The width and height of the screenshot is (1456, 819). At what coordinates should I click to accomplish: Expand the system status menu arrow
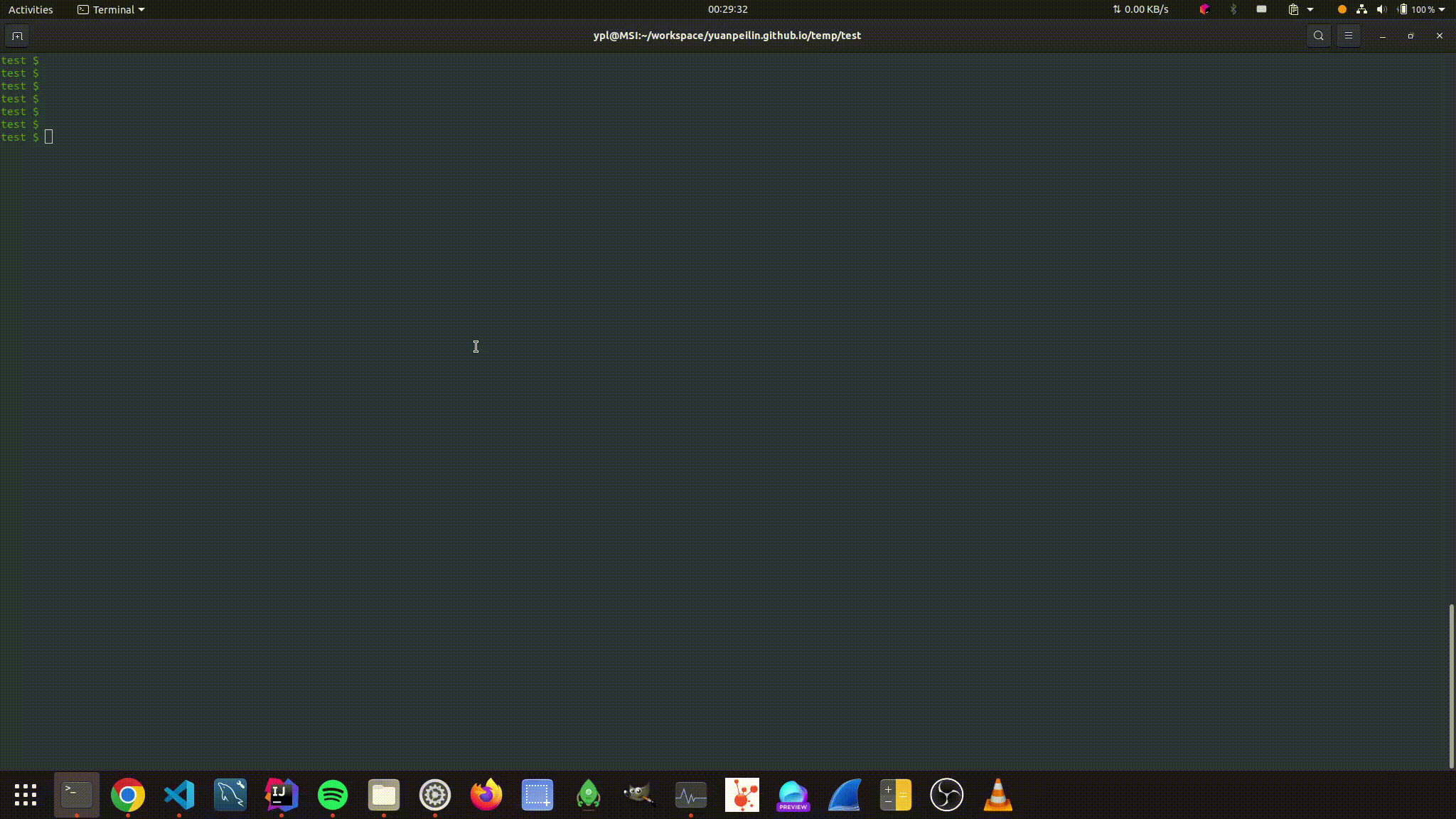[x=1442, y=9]
